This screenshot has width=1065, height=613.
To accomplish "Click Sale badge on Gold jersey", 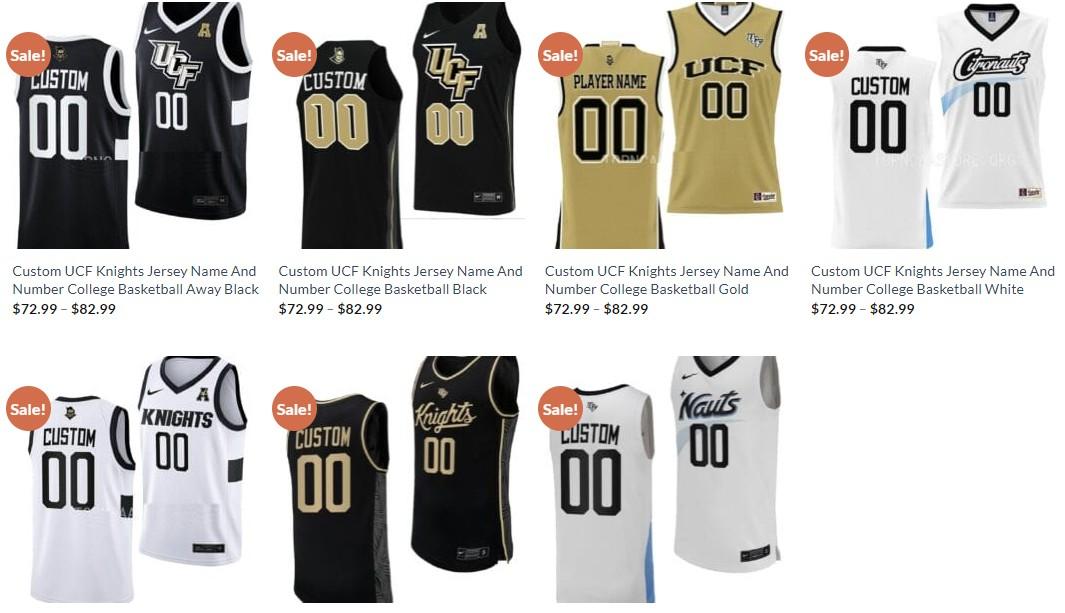I will coord(560,54).
